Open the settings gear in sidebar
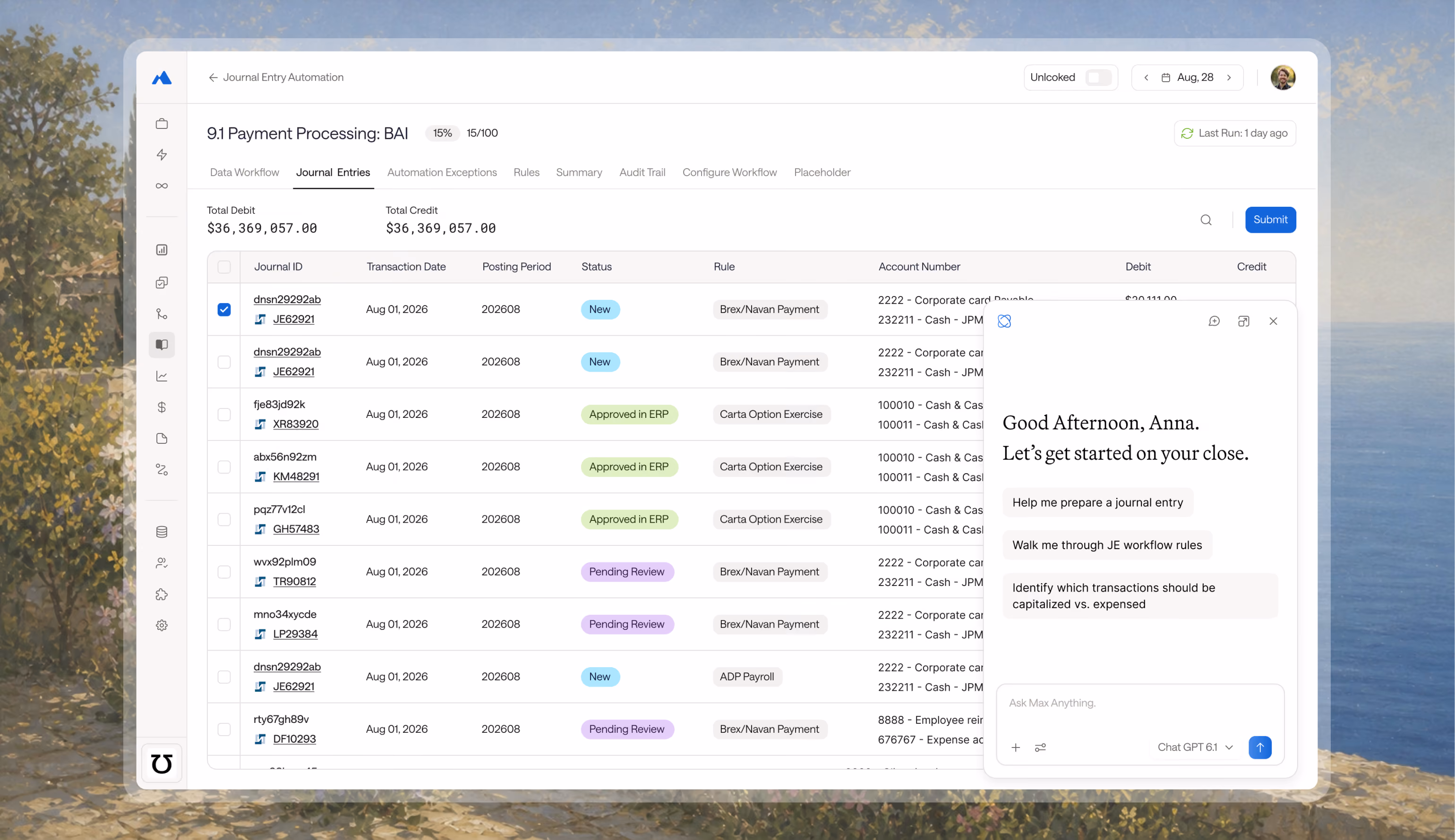The height and width of the screenshot is (840, 1455). coord(162,625)
